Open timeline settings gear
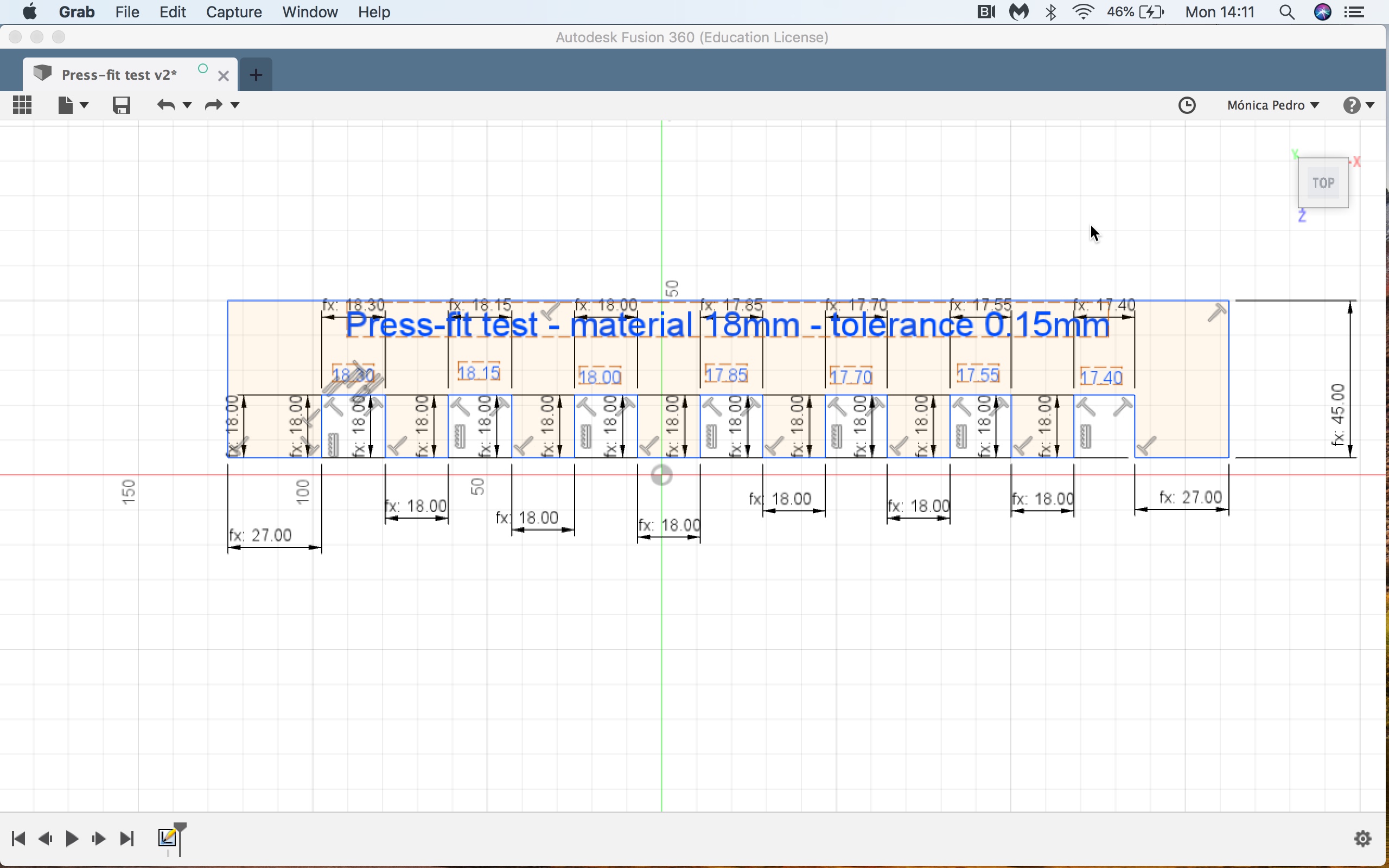The height and width of the screenshot is (868, 1389). pos(1362,839)
